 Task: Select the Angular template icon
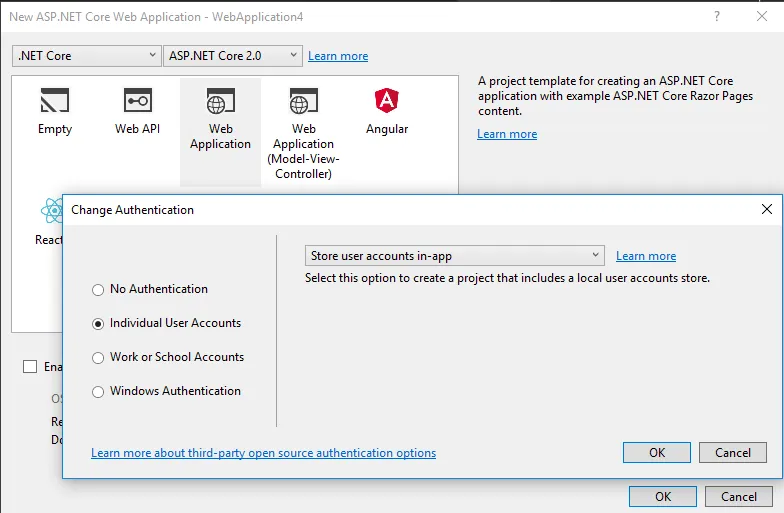[x=386, y=100]
